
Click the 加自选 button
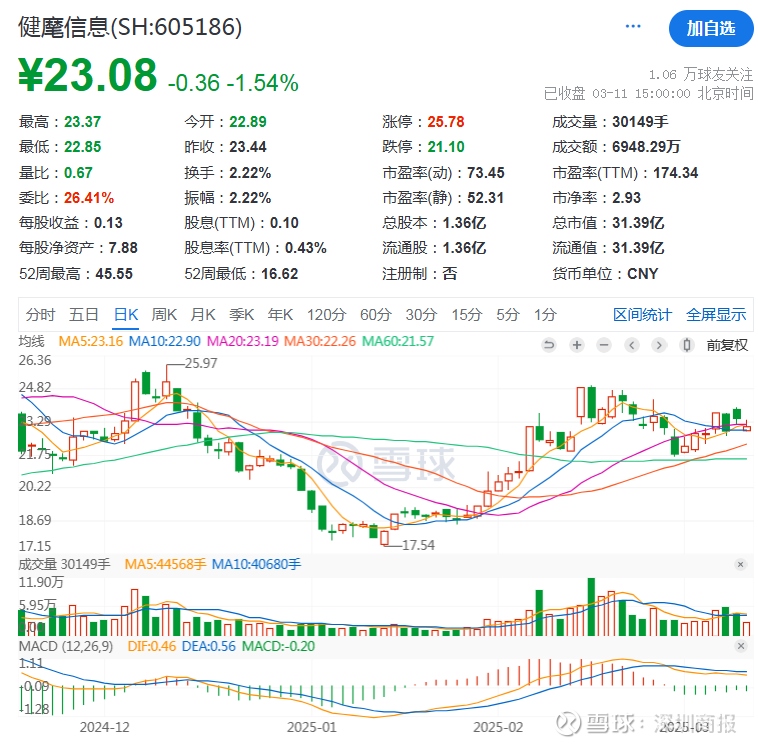(711, 29)
